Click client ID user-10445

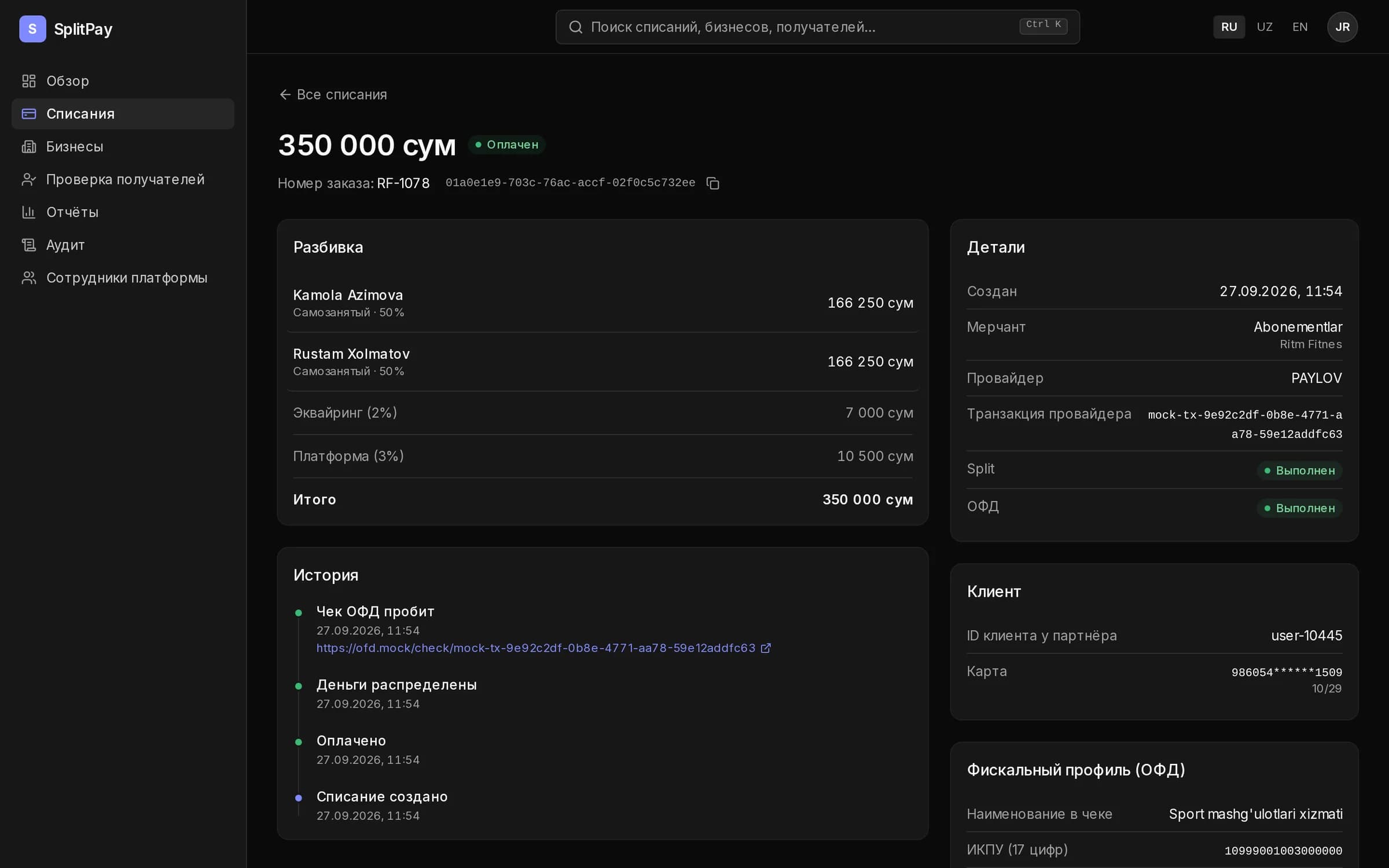click(x=1306, y=636)
